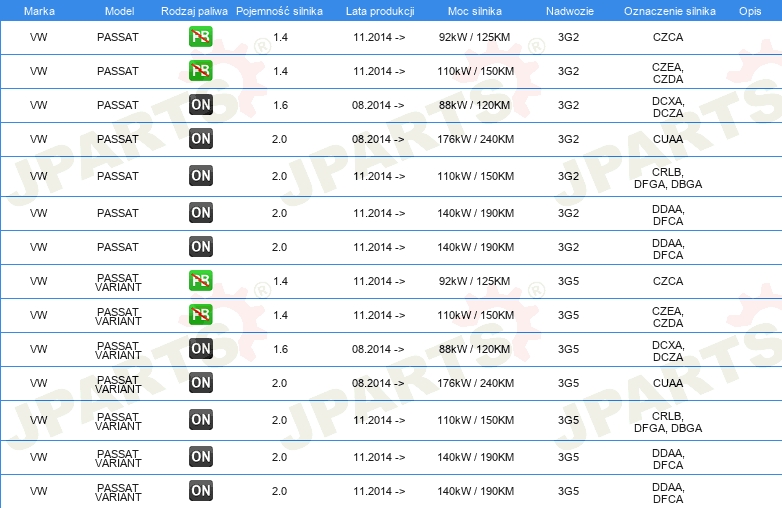Click the Opis column header
Screen dimensions: 782x508
point(750,11)
